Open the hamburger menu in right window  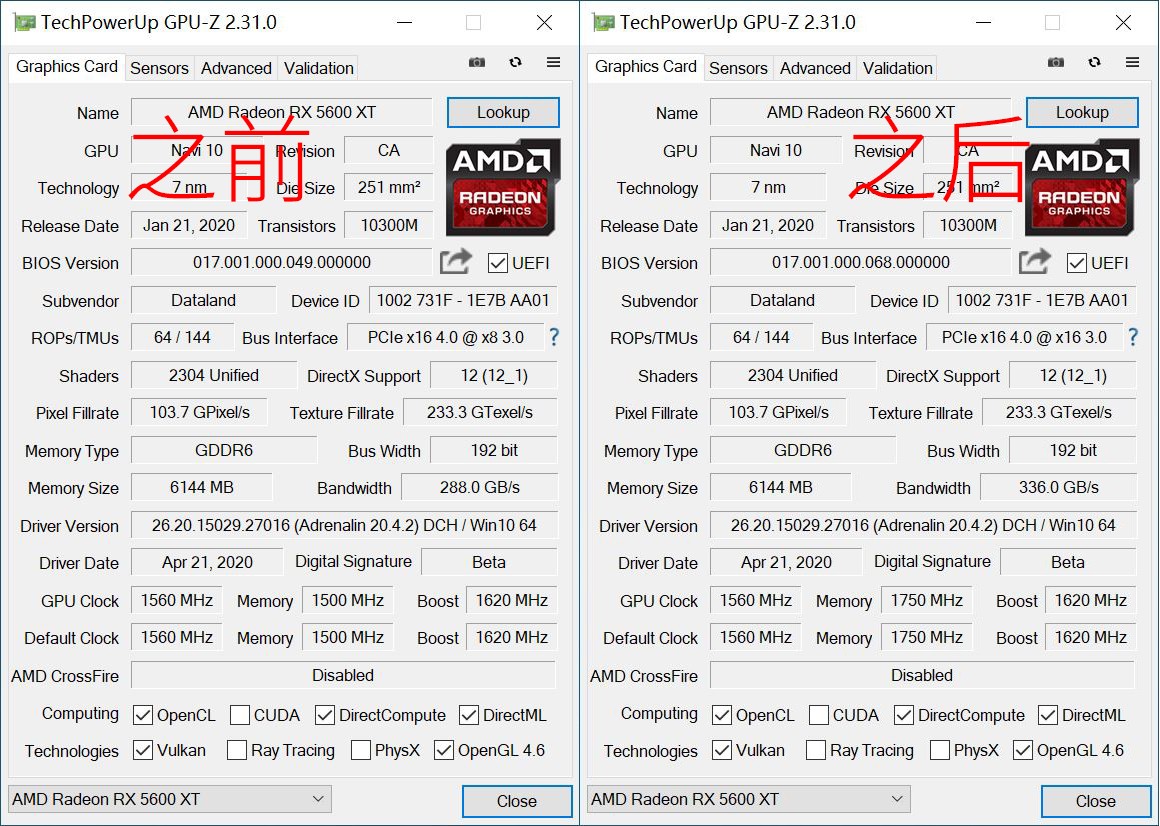[x=1132, y=62]
